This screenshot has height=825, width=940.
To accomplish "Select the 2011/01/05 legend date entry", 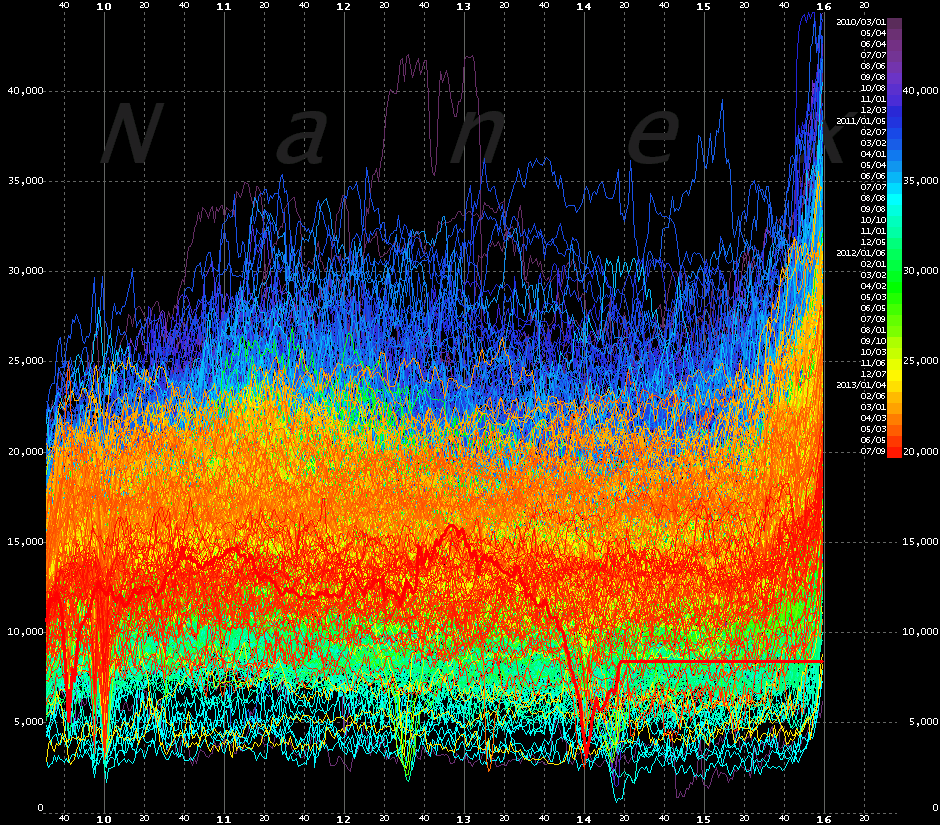I will [860, 121].
